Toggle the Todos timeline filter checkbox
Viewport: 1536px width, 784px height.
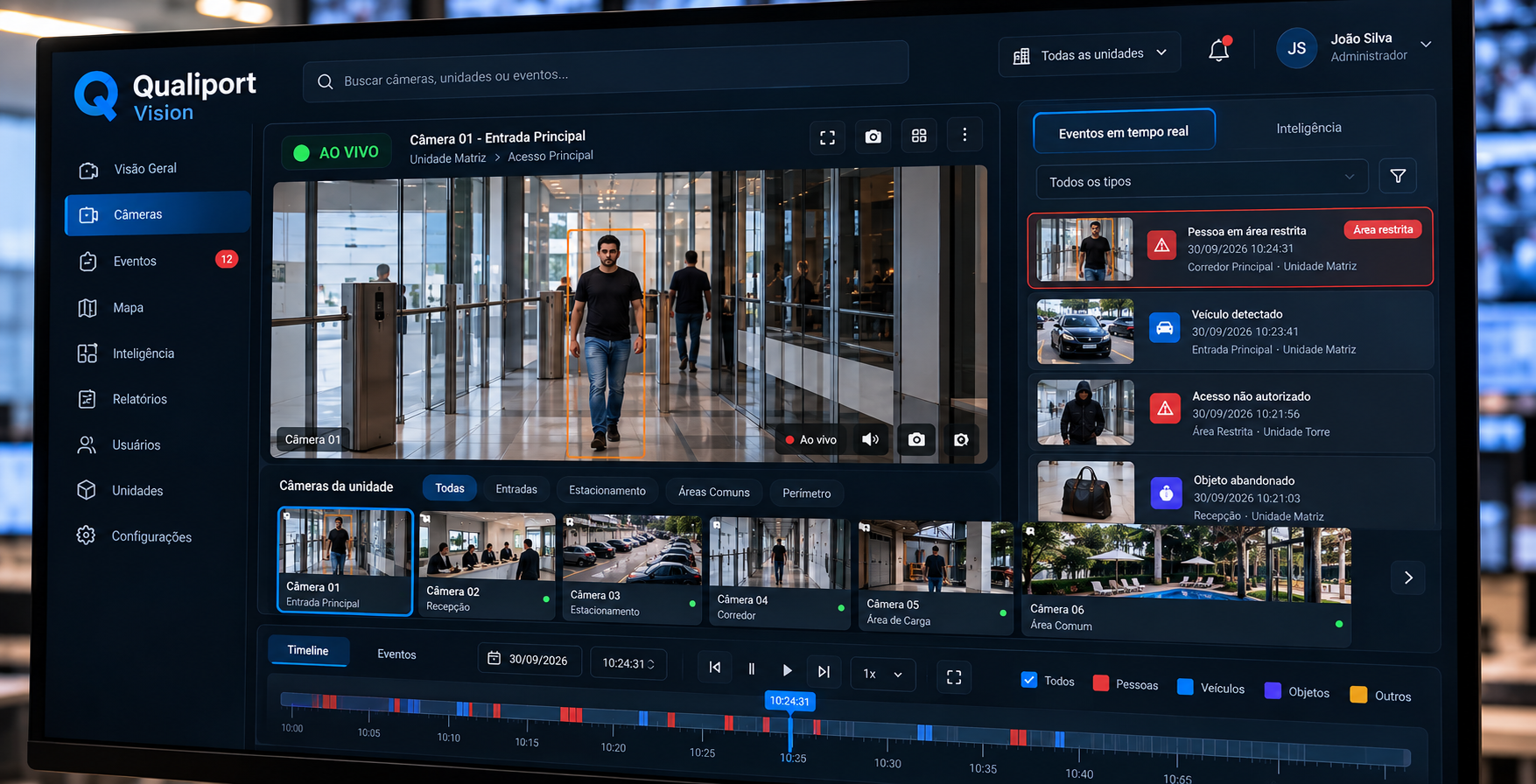1029,680
